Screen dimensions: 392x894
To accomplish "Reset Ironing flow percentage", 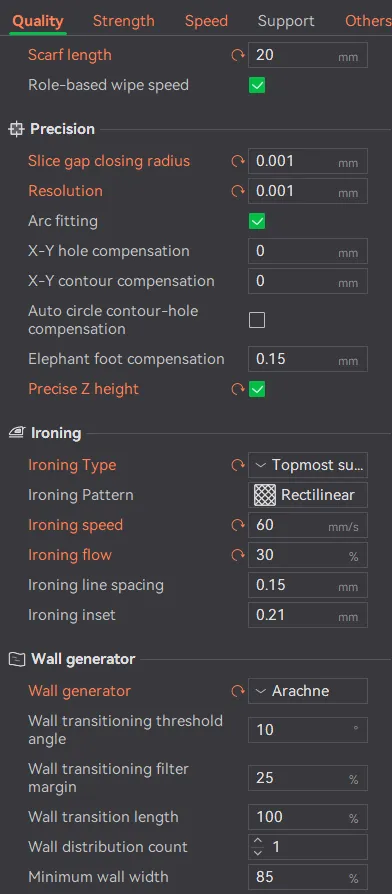I will pos(238,555).
